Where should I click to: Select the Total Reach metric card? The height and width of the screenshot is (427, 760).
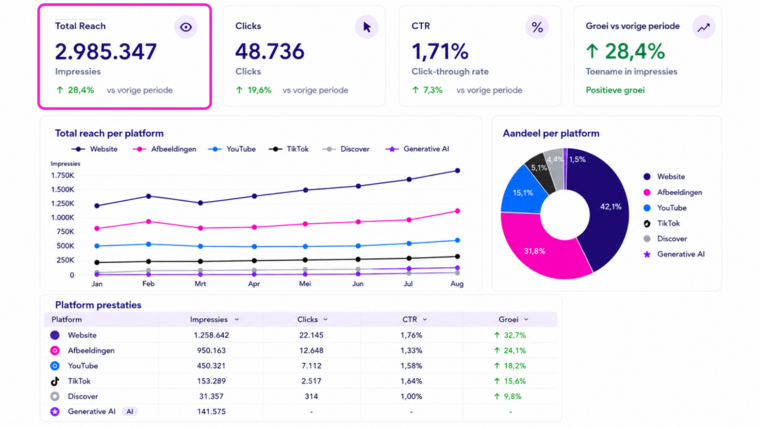[125, 57]
